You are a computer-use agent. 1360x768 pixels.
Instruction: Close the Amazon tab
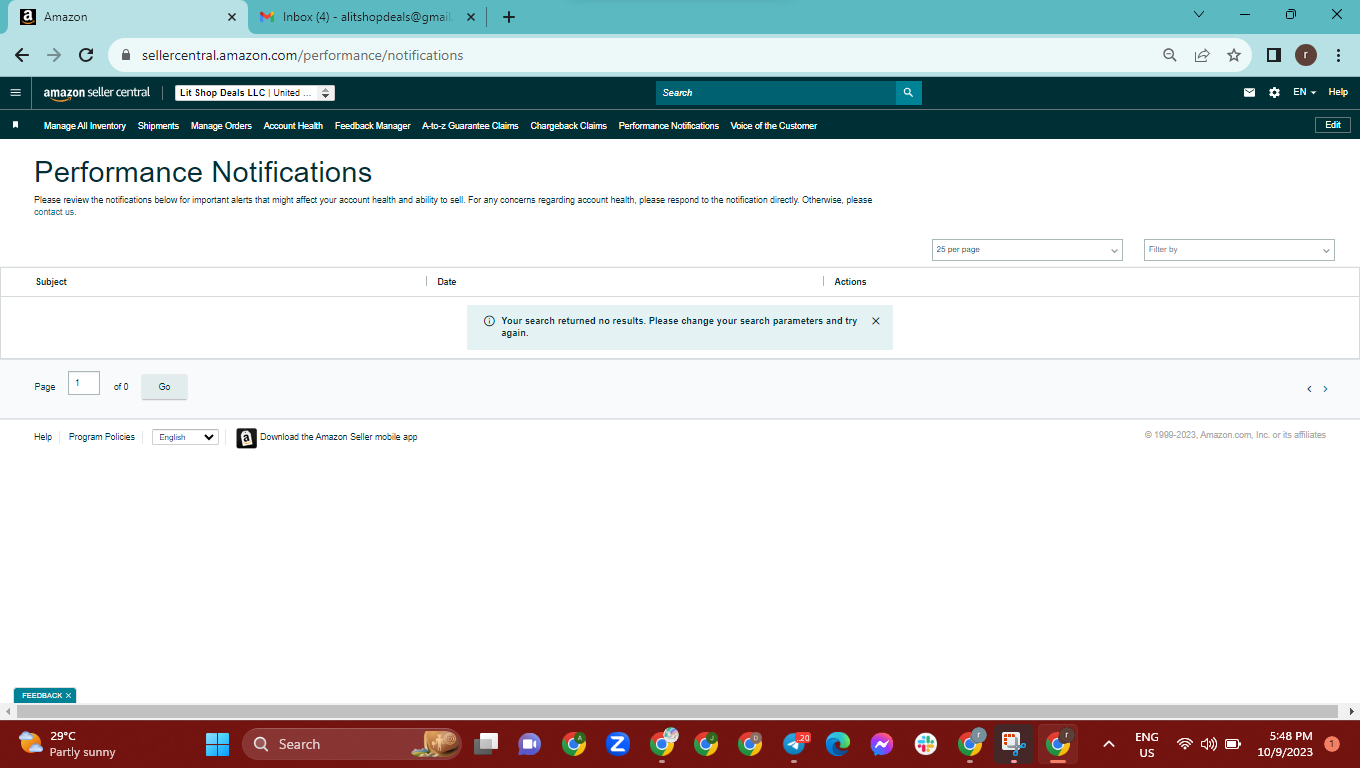tap(232, 17)
